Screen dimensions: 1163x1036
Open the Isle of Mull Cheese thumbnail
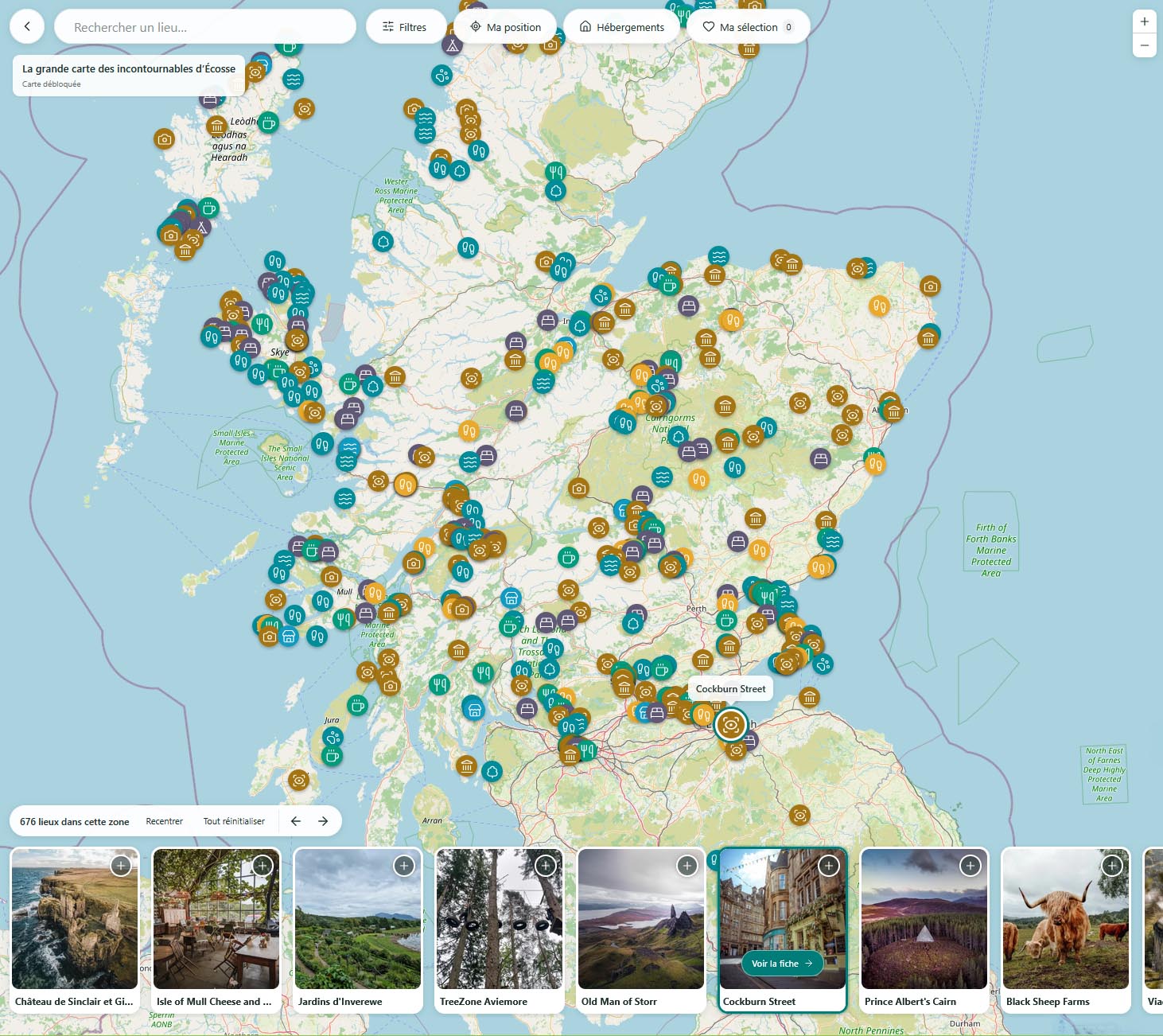click(x=216, y=919)
